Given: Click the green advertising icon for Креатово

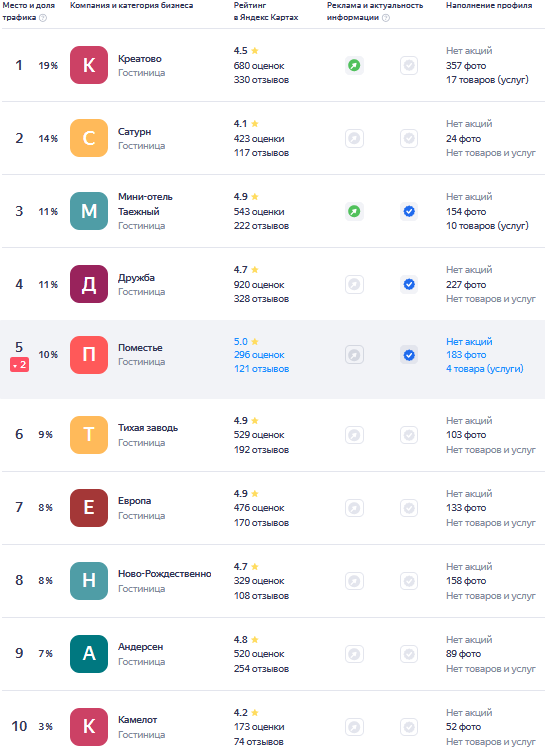Looking at the screenshot, I should [354, 65].
